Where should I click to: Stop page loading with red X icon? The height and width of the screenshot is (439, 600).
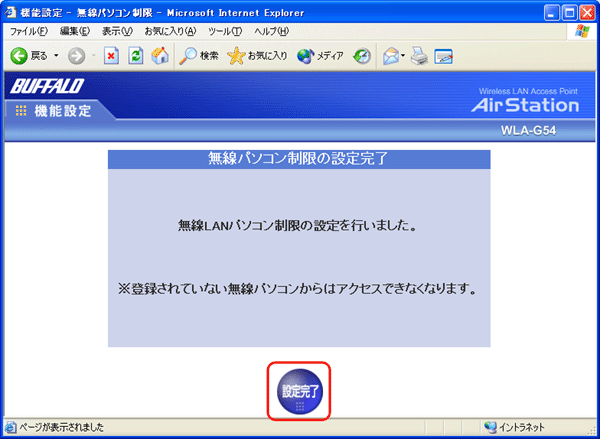click(x=112, y=56)
